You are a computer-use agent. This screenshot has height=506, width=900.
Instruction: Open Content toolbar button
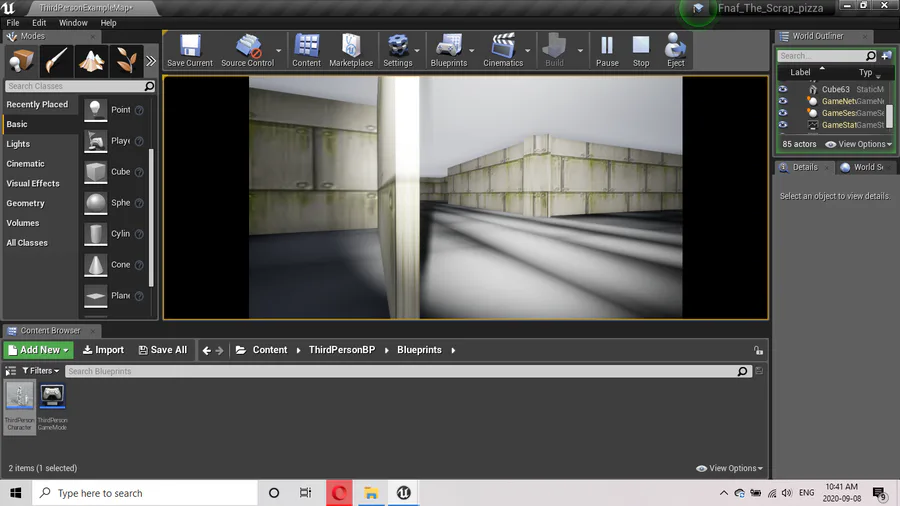coord(307,50)
